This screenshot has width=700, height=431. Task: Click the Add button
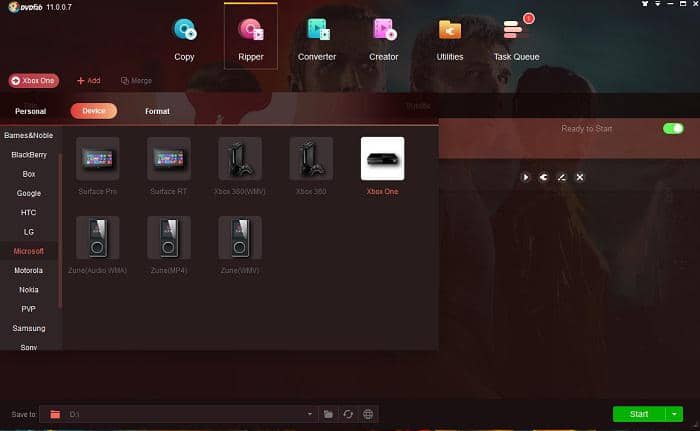coord(88,80)
